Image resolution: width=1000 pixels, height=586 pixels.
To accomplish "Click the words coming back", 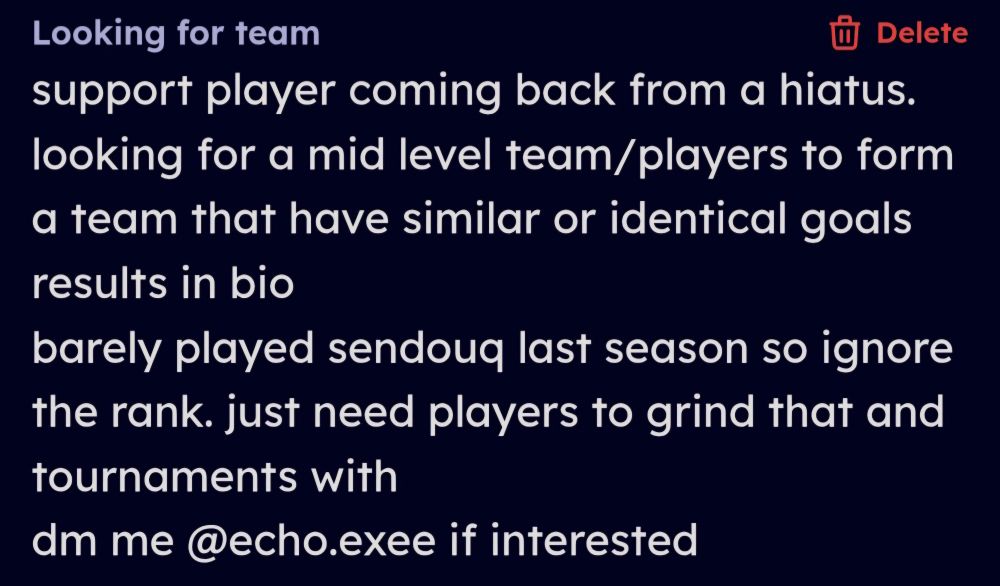I will point(482,92).
